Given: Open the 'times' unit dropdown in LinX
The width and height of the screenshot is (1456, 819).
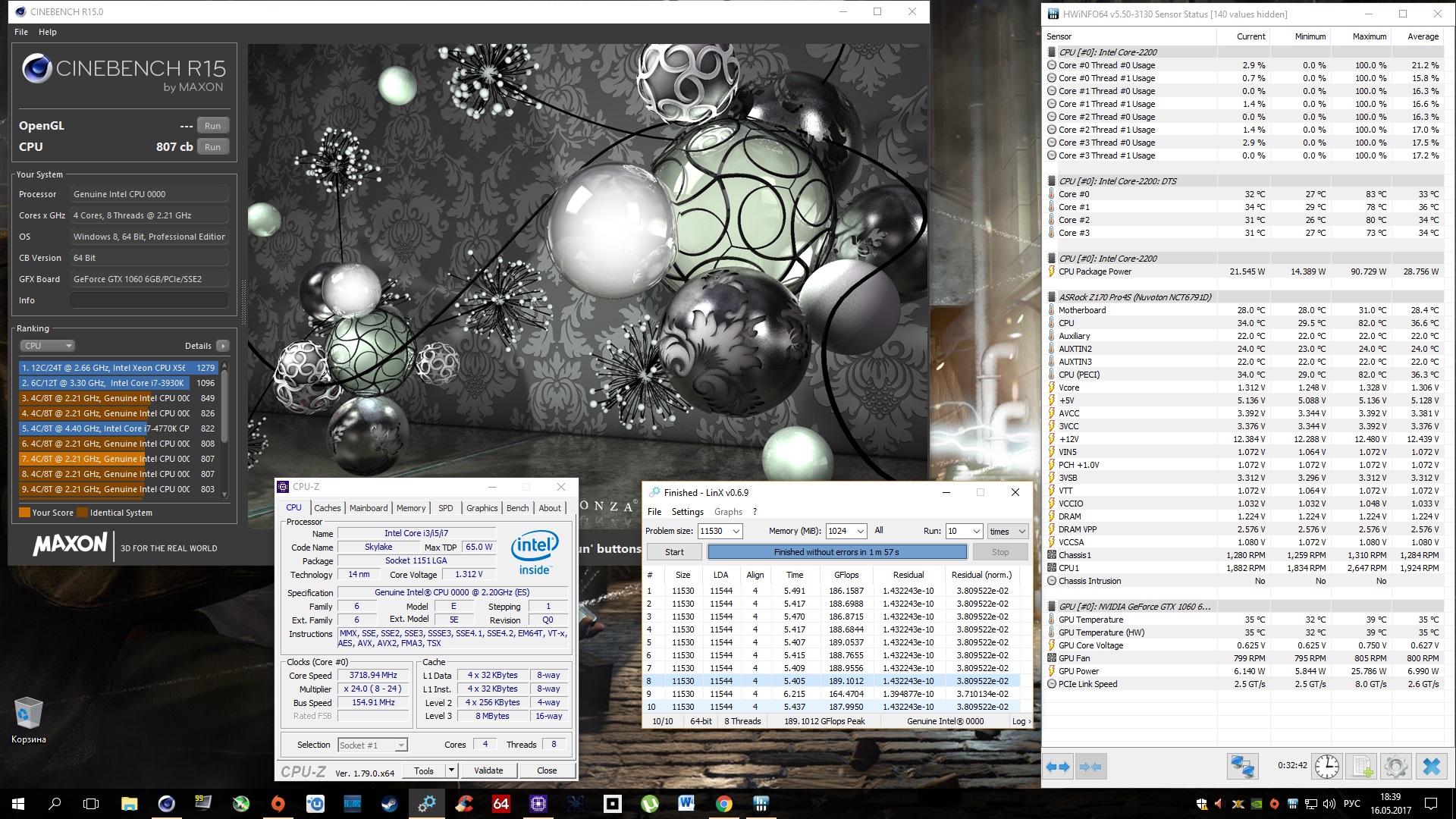Looking at the screenshot, I should [x=1008, y=531].
